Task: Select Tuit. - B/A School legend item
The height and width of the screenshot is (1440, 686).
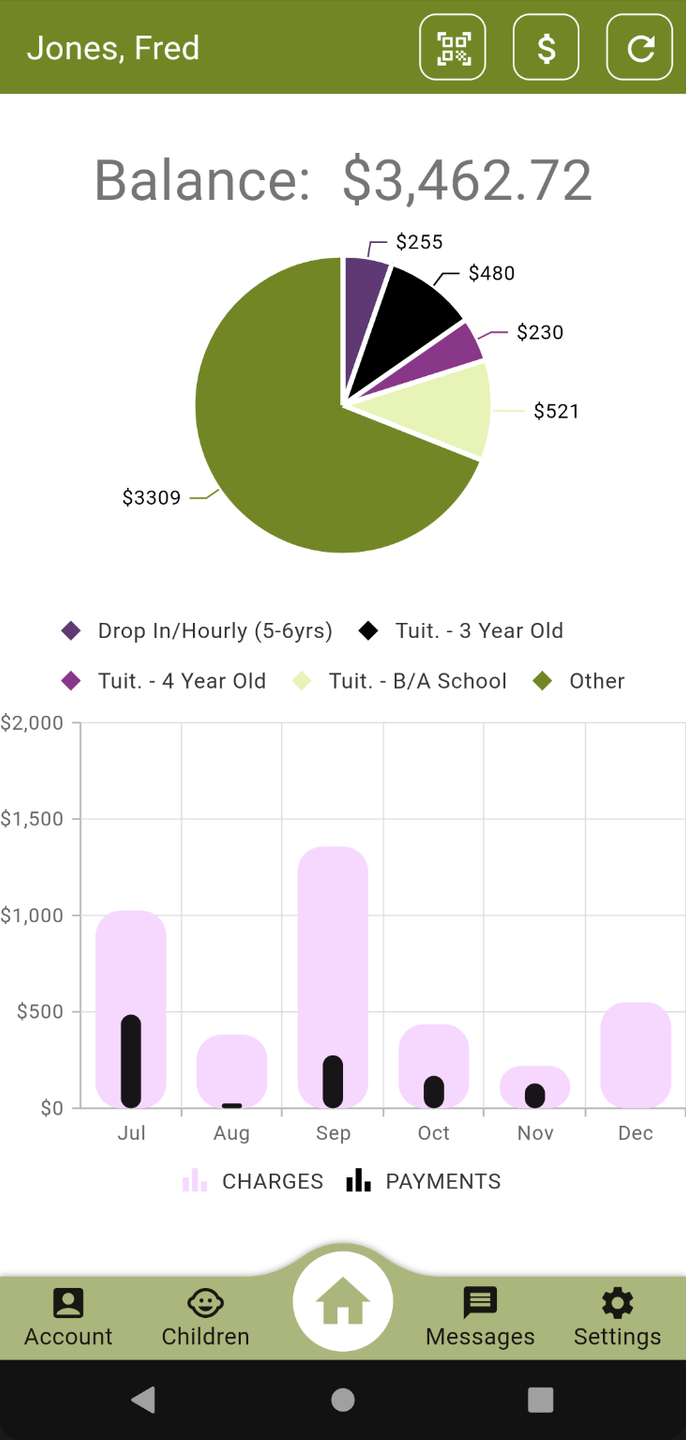Action: [400, 681]
